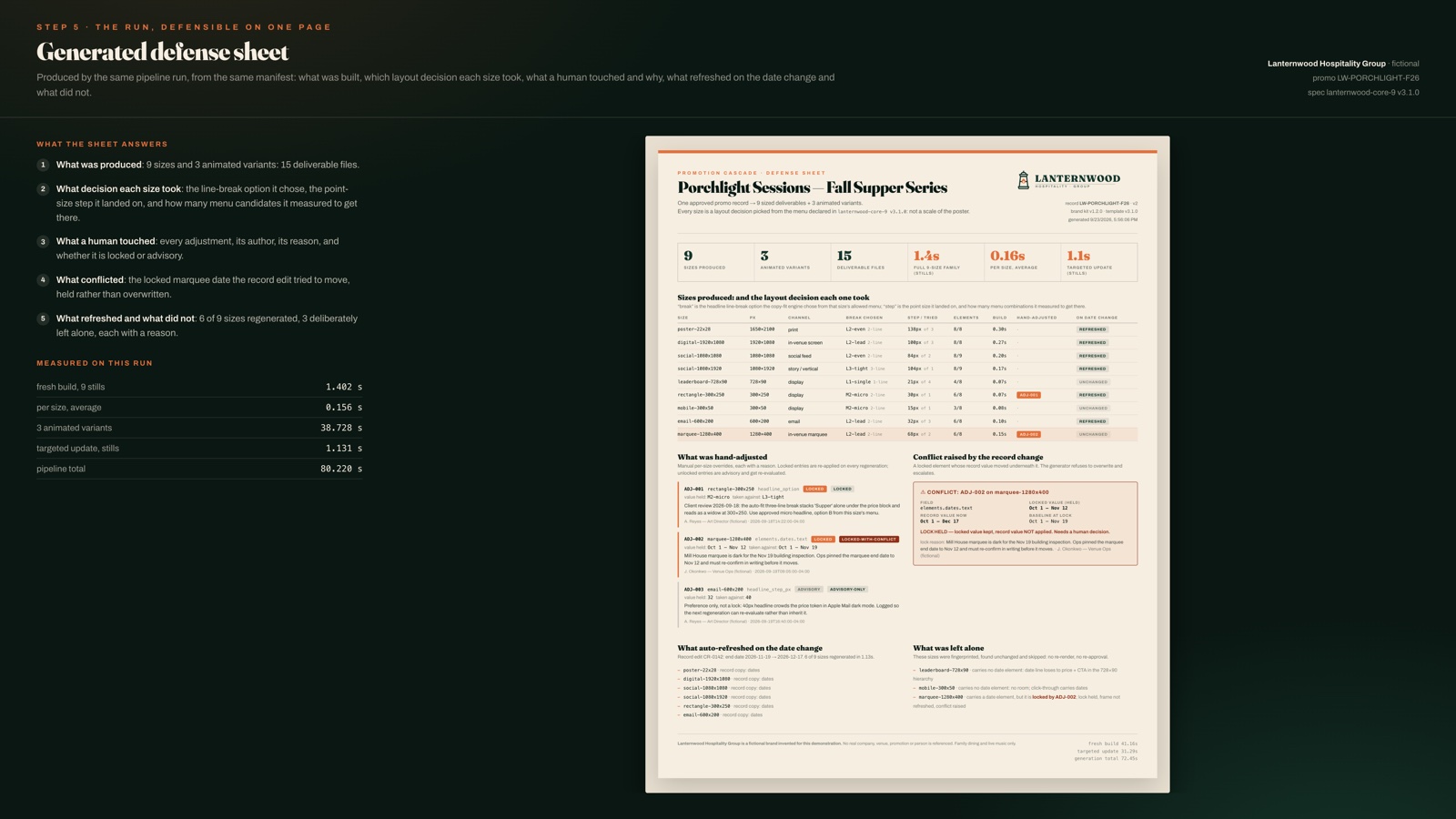Click the thumbnail of the generated defense sheet
This screenshot has width=1456, height=819.
coord(907,464)
